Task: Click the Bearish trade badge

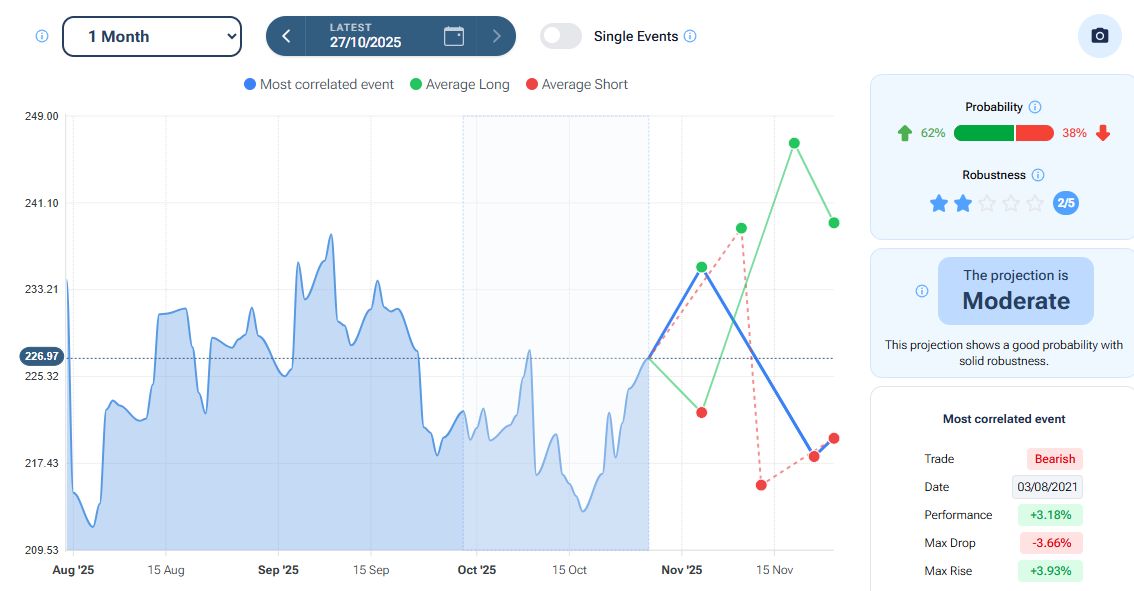Action: pyautogui.click(x=1054, y=459)
